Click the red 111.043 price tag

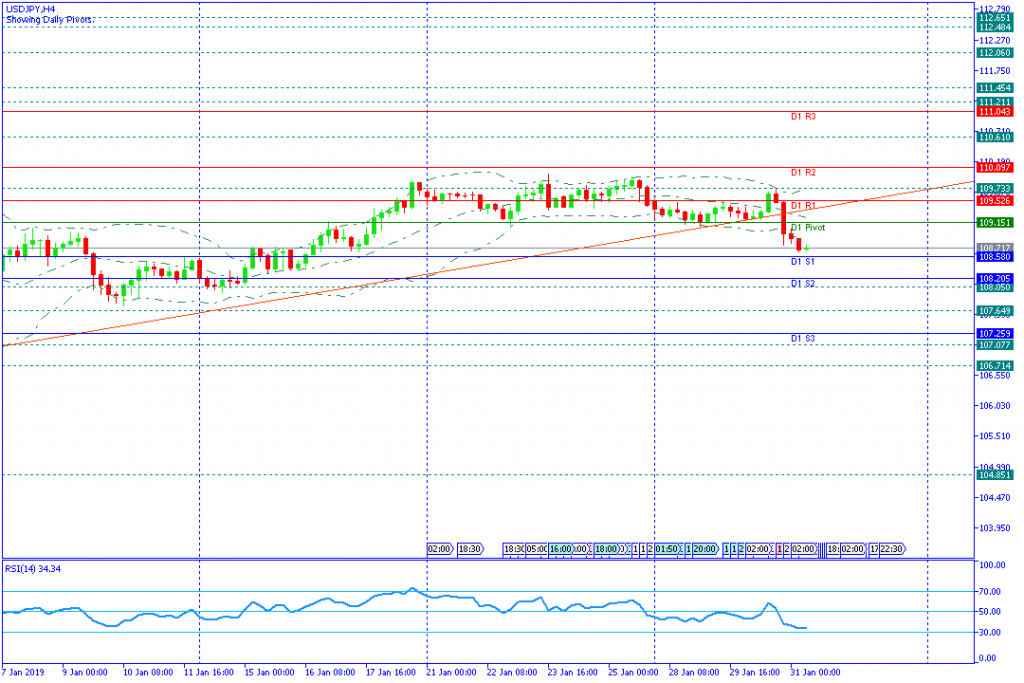[x=995, y=112]
